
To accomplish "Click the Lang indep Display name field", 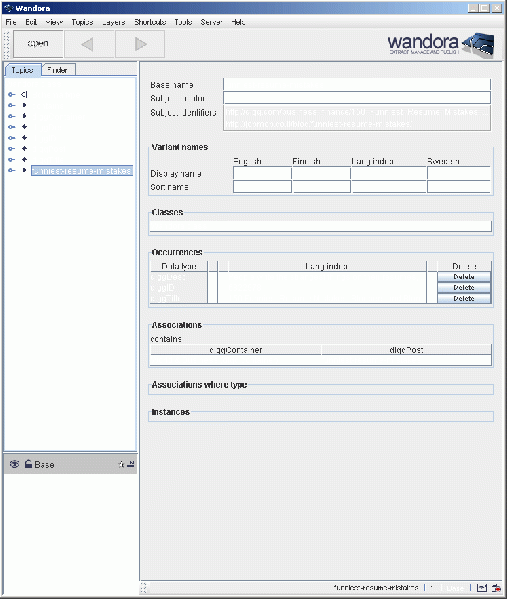I will [389, 173].
